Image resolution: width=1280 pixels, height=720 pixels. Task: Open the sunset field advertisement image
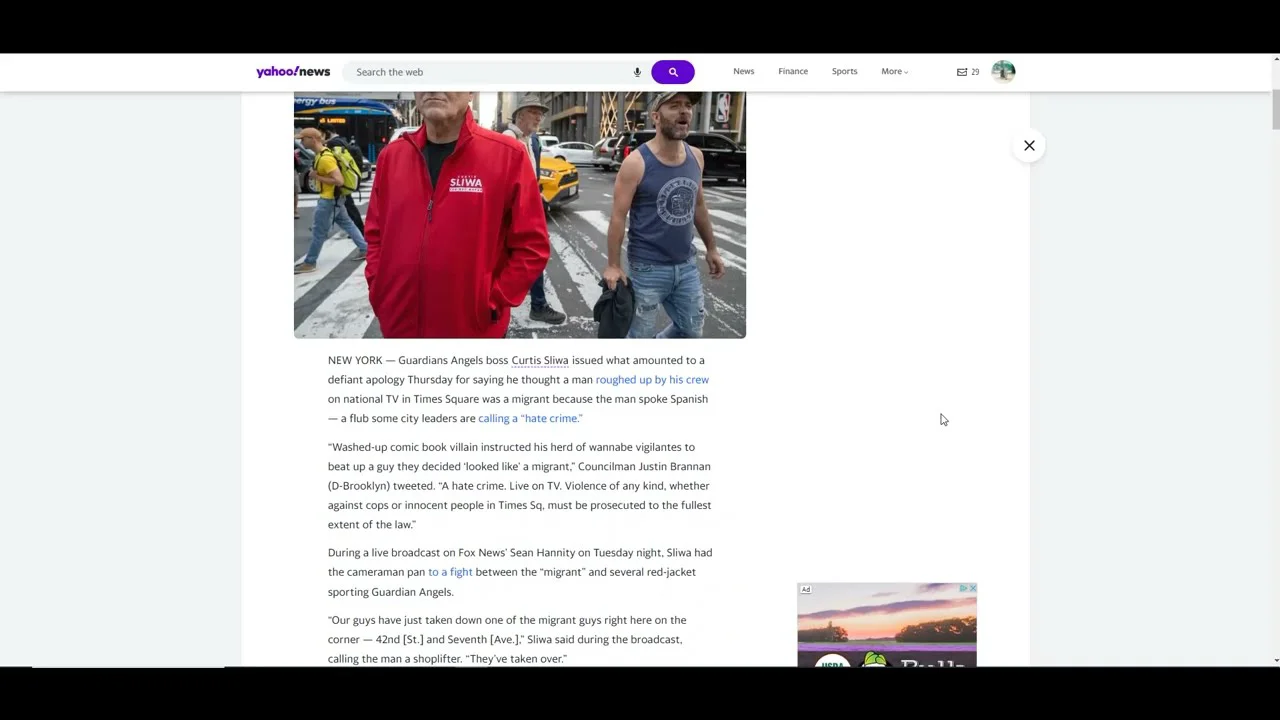[886, 630]
